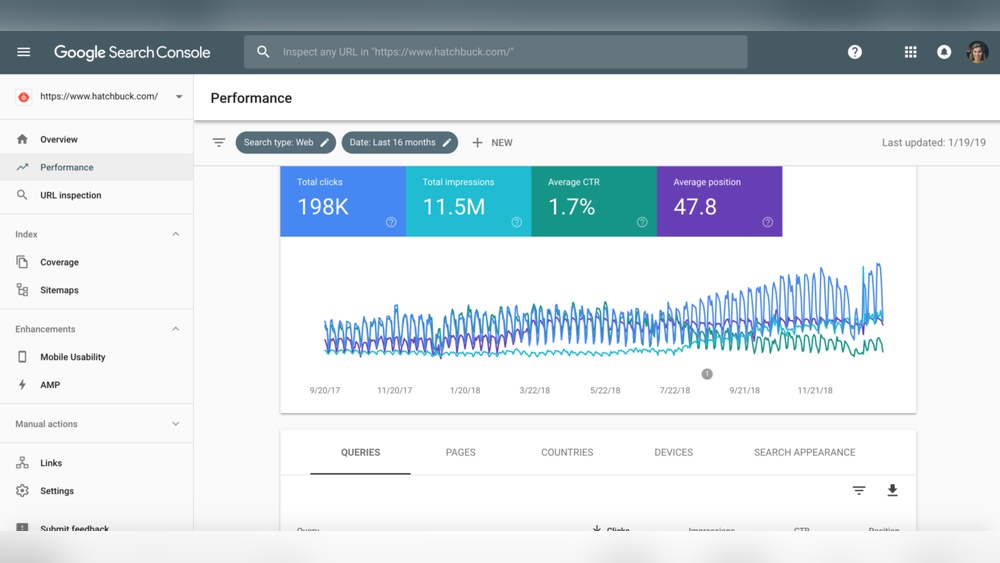Switch to the Search Appearance tab
The image size is (1000, 563).
coord(805,453)
